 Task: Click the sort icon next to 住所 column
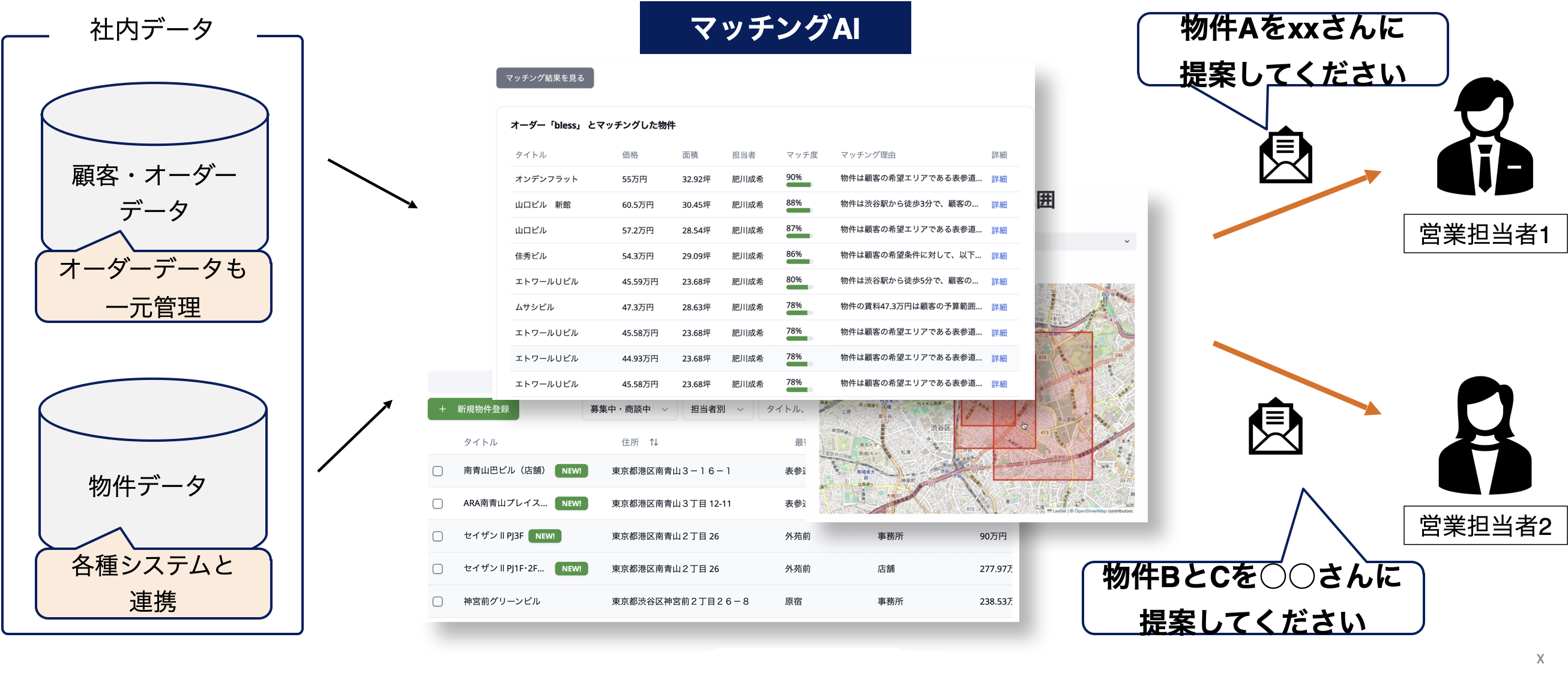[x=653, y=442]
